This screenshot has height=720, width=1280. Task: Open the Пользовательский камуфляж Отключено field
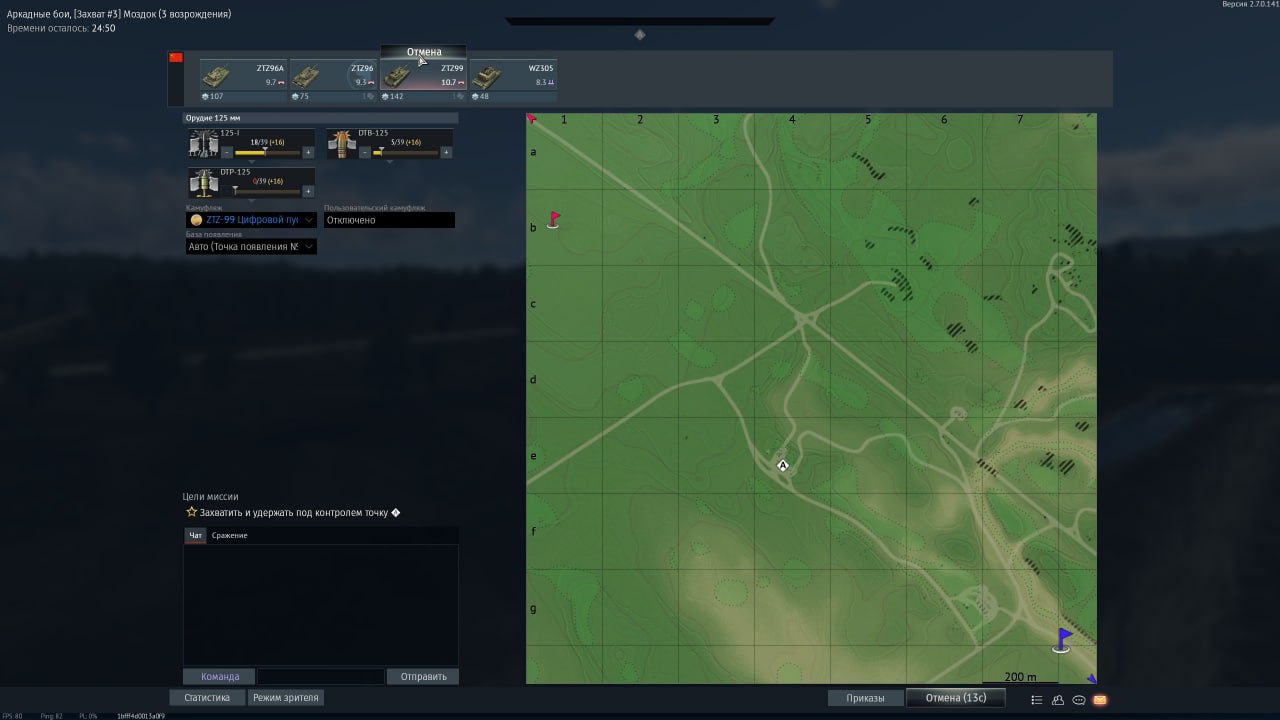click(389, 220)
